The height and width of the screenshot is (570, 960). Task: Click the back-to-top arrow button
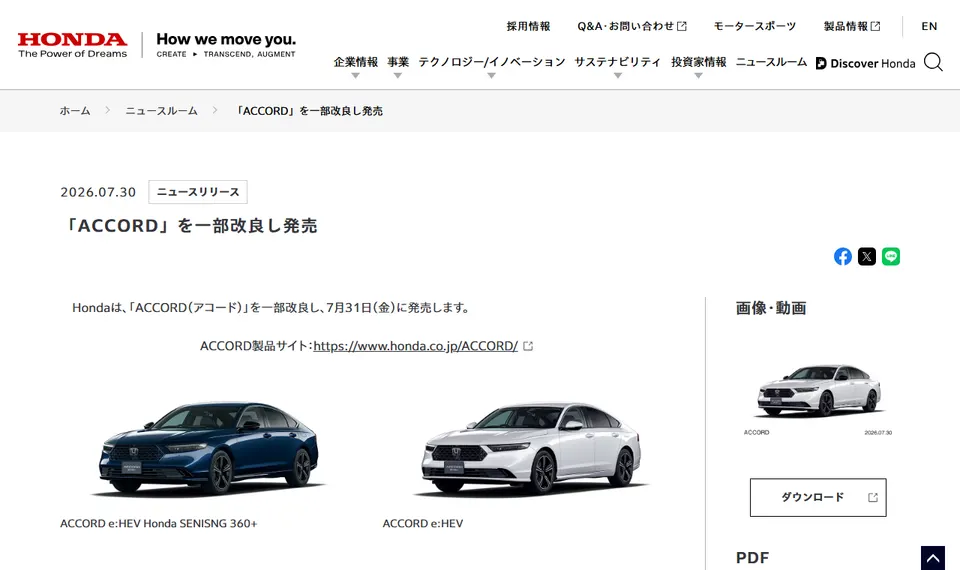(x=932, y=558)
